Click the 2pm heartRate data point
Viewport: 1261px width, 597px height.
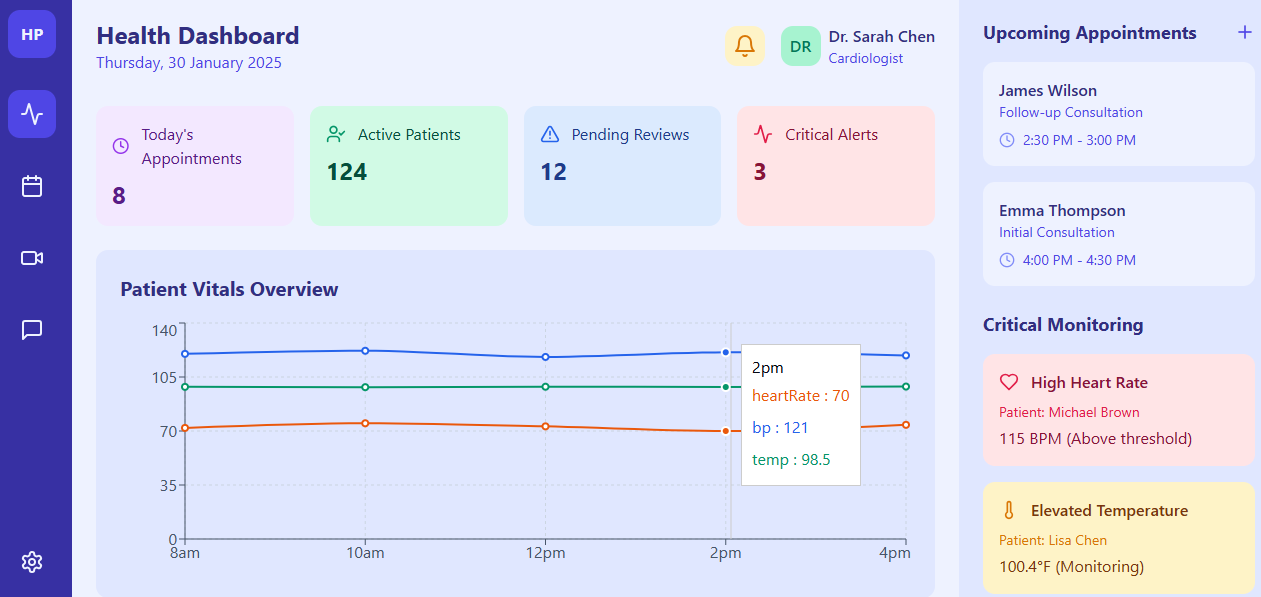coord(725,431)
